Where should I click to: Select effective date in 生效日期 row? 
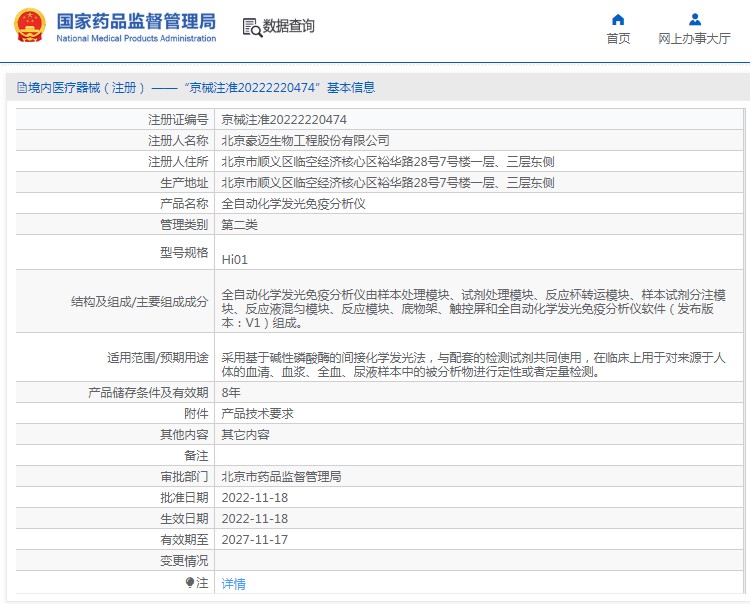point(255,519)
